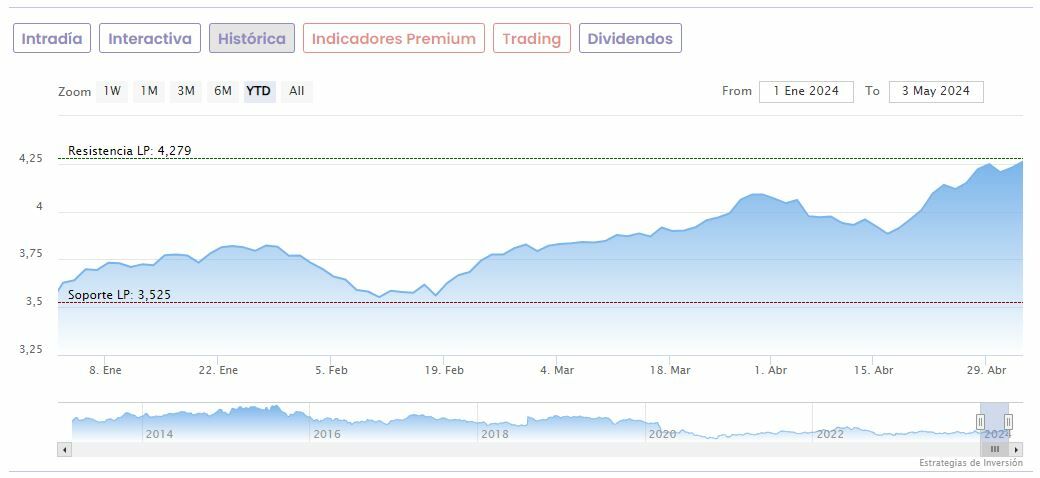
Task: Open the Estrategias de Inversión credit link
Action: click(971, 463)
